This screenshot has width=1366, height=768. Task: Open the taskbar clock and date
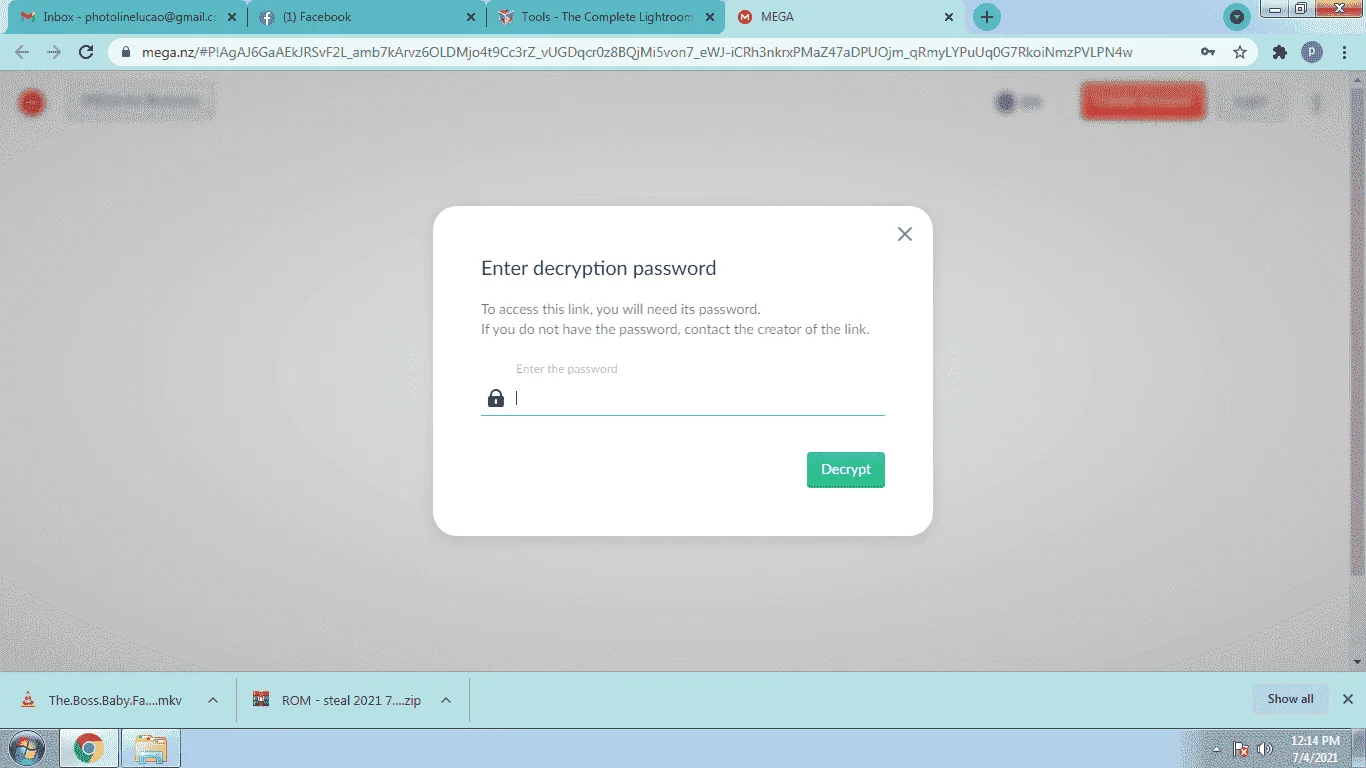[x=1315, y=748]
